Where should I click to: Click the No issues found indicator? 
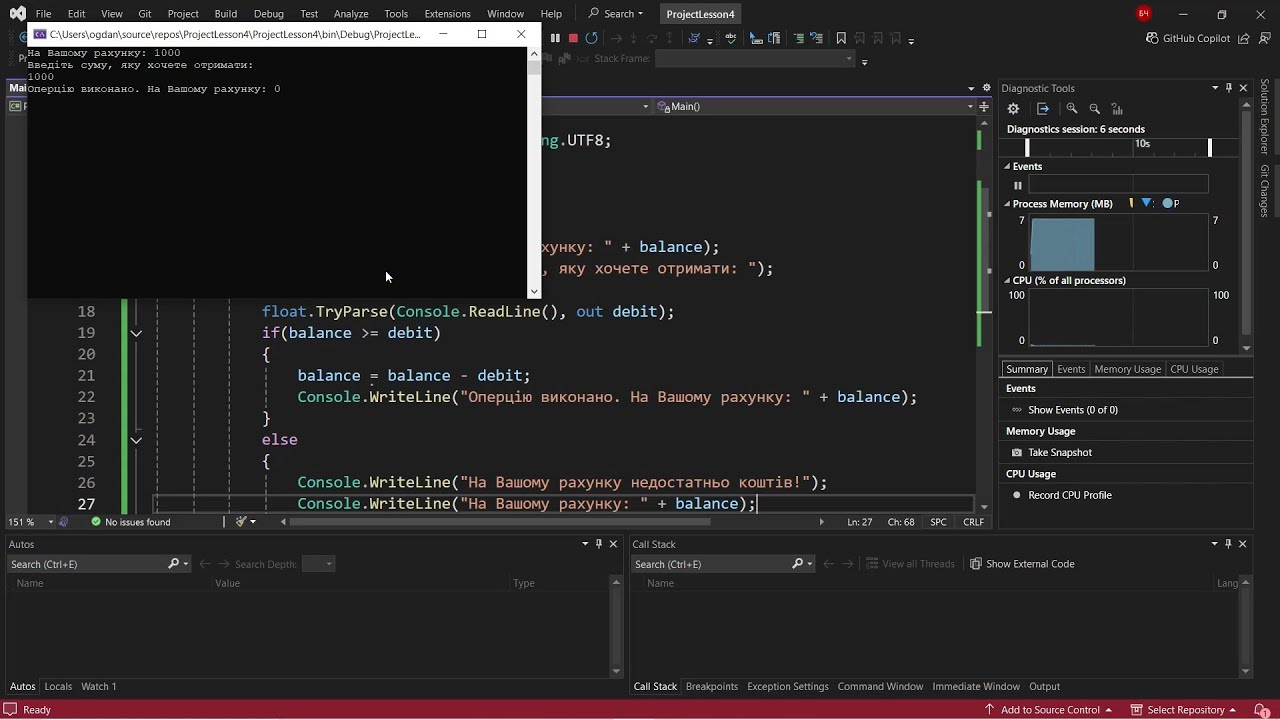(x=130, y=522)
